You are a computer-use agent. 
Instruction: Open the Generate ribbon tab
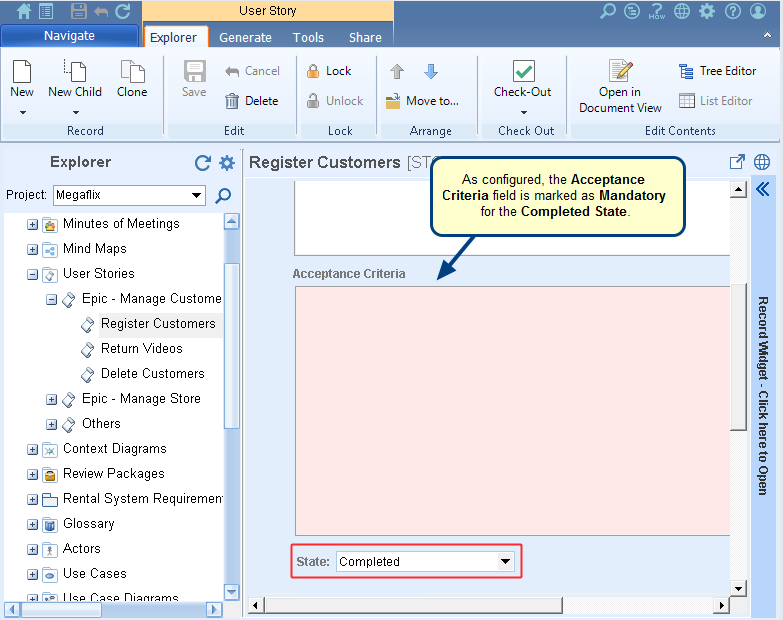click(245, 37)
